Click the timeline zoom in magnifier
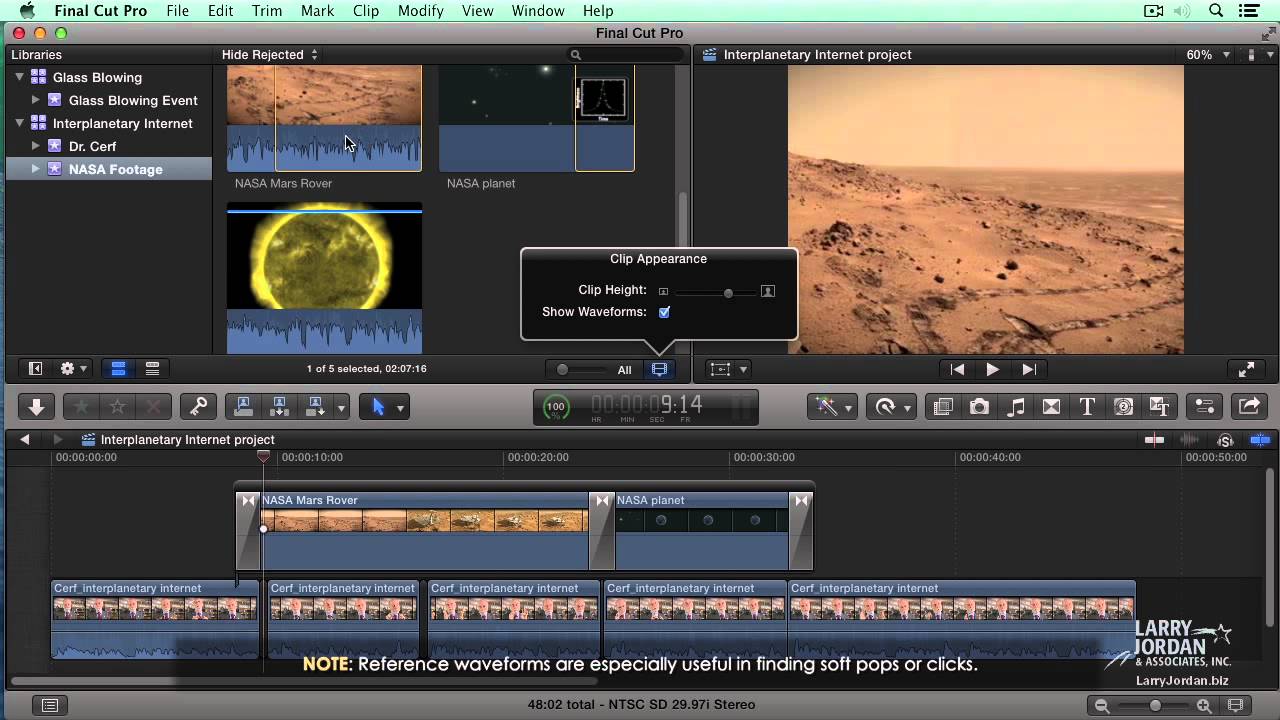 [1204, 706]
